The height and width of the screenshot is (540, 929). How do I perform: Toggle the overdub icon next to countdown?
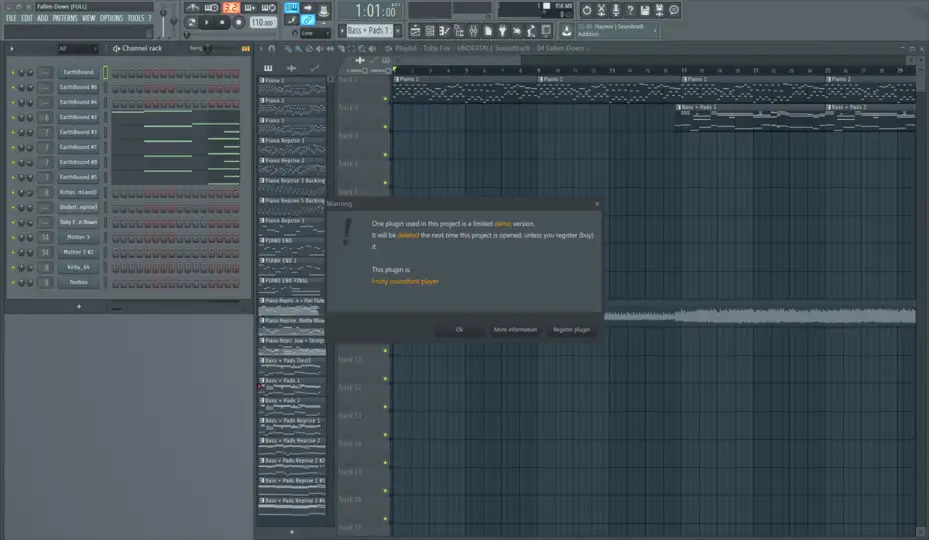[249, 8]
